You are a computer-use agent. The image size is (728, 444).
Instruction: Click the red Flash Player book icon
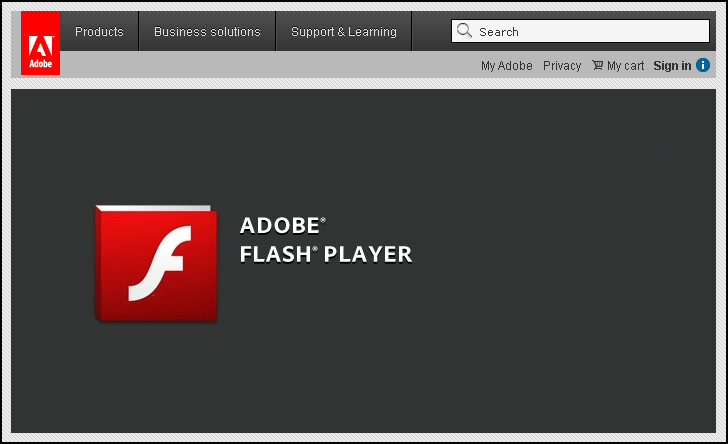coord(157,264)
